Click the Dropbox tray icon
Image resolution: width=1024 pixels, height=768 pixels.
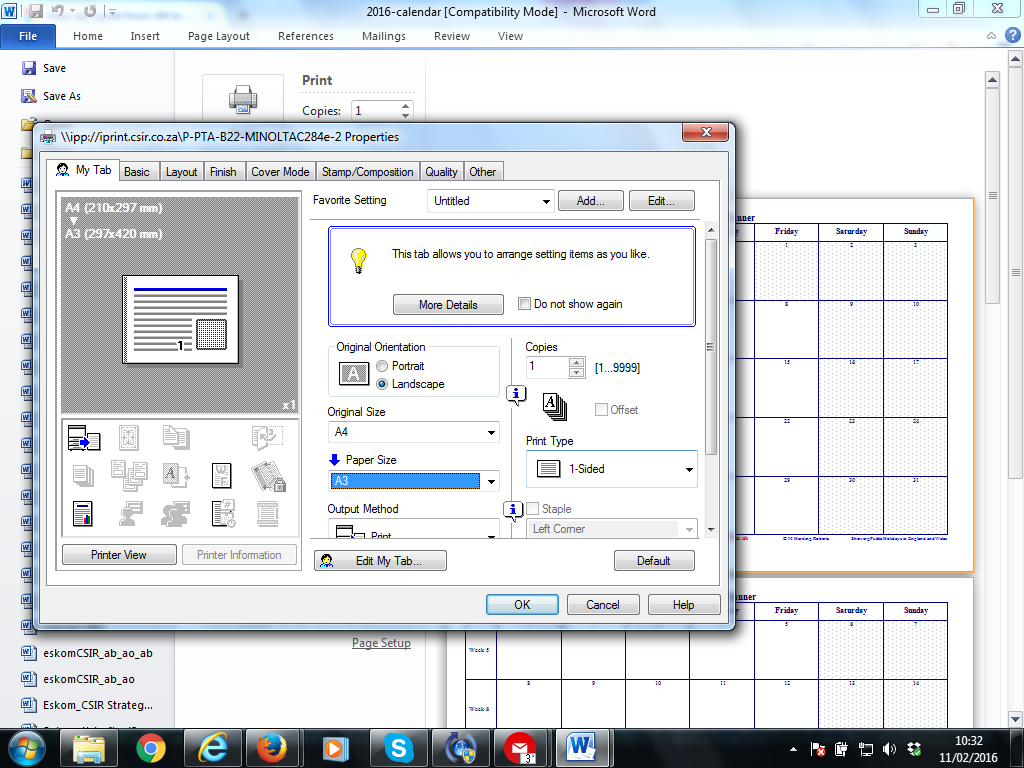click(914, 749)
